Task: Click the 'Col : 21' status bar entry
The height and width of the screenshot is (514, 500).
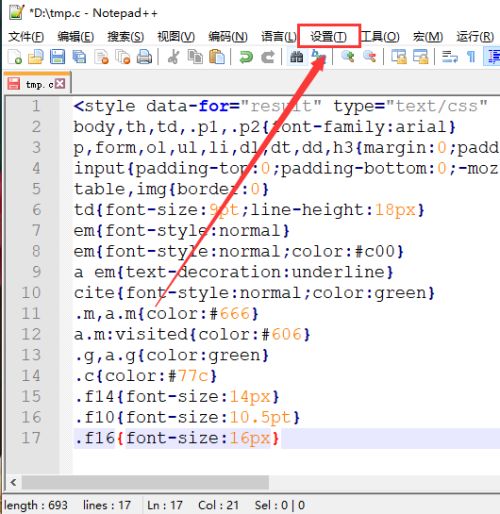Action: [218, 505]
